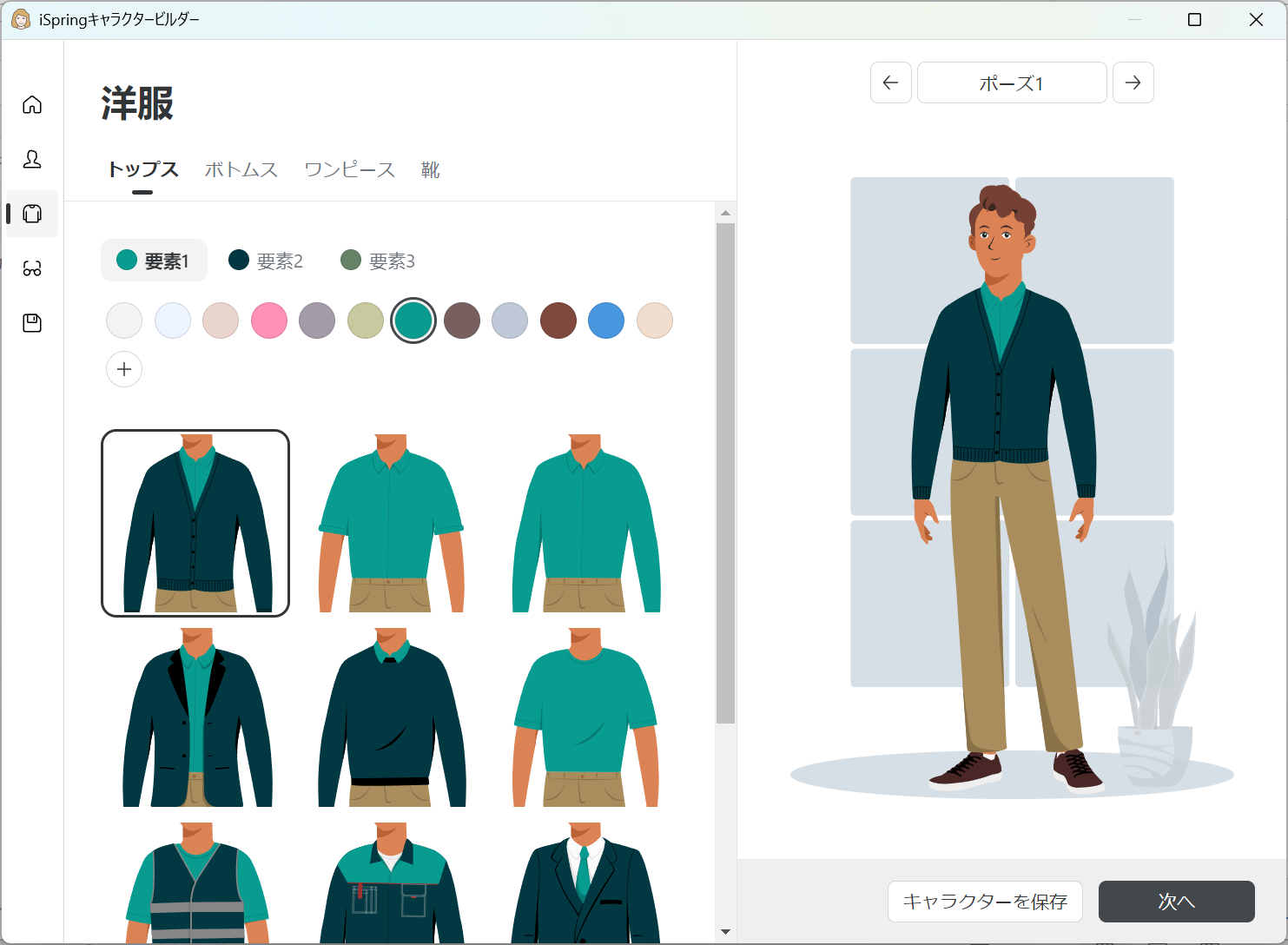This screenshot has width=1288, height=945.
Task: Select the character face editor icon
Action: (x=32, y=160)
